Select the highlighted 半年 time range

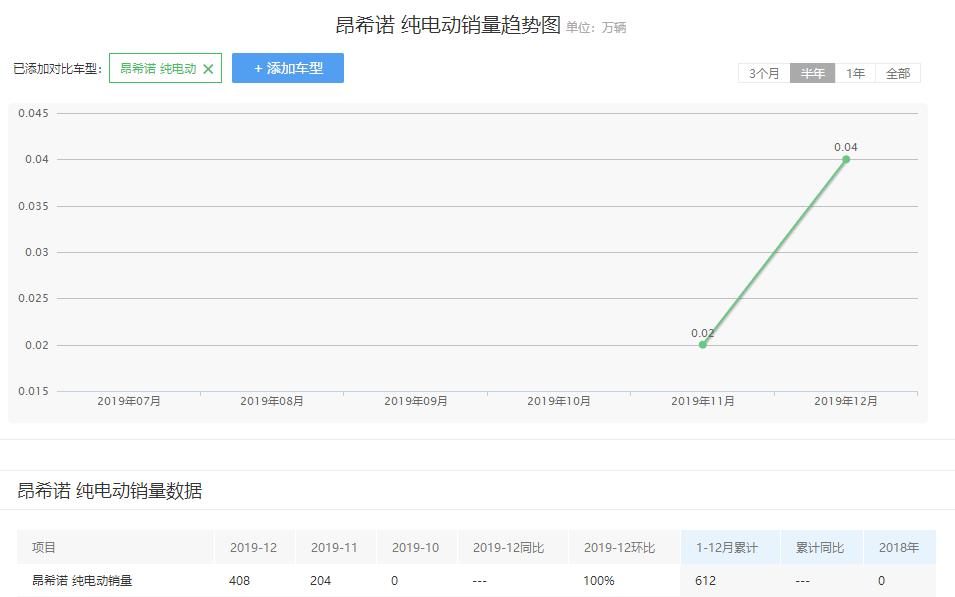pyautogui.click(x=812, y=73)
